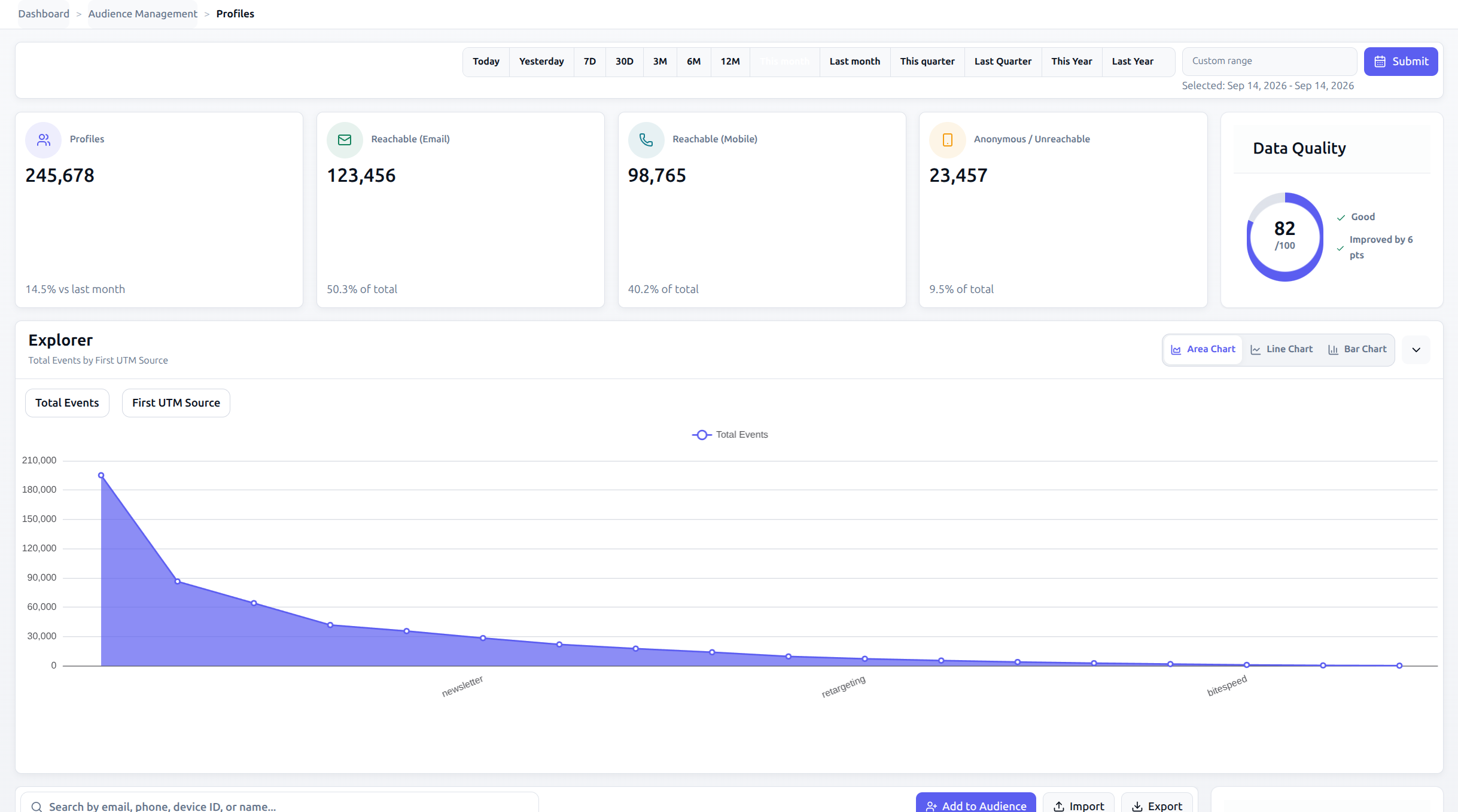Screen dimensions: 1458x812
Task: Click the Custom range input field
Action: pyautogui.click(x=1270, y=62)
